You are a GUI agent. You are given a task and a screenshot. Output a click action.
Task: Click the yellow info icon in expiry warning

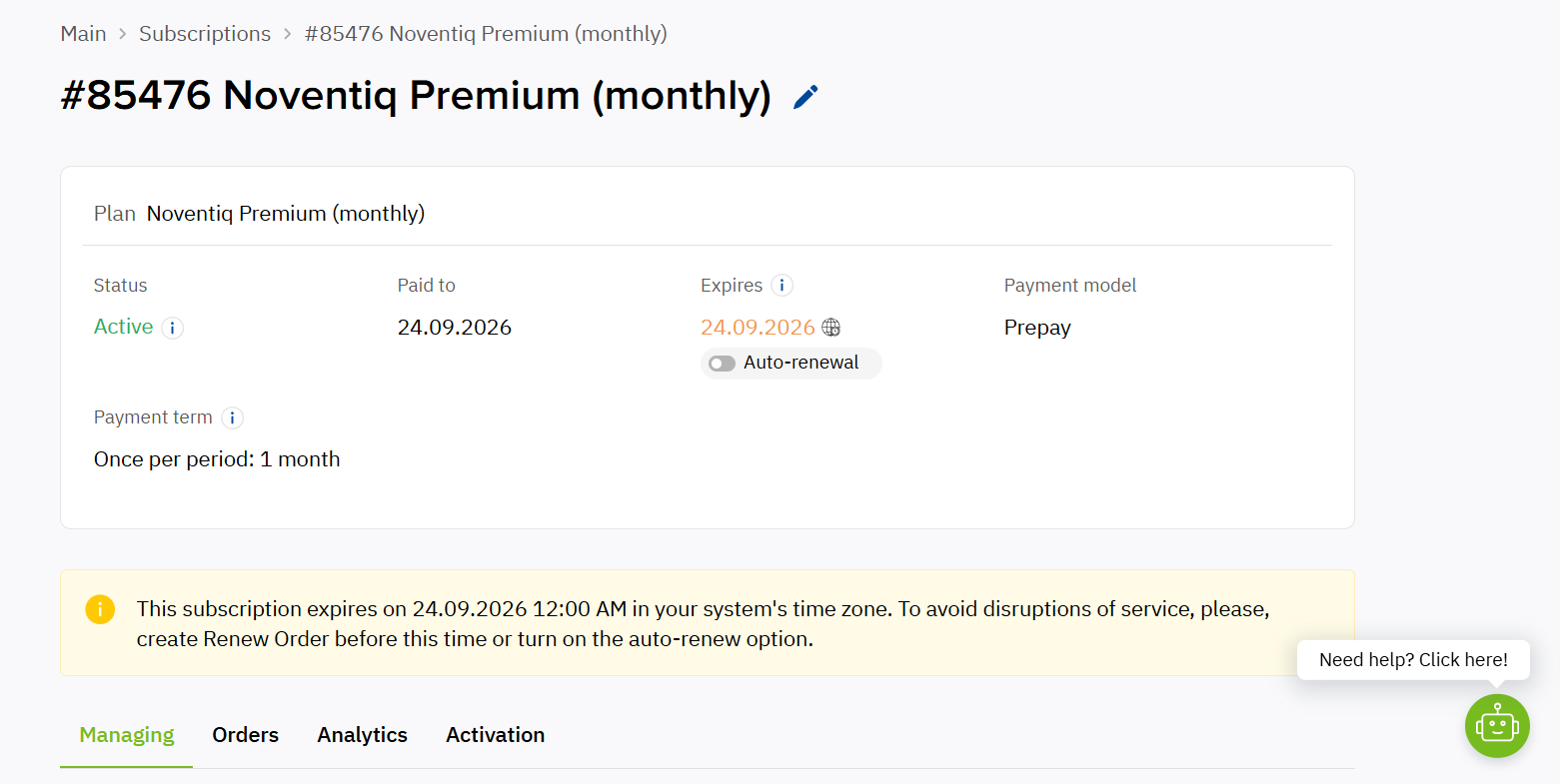[x=100, y=609]
